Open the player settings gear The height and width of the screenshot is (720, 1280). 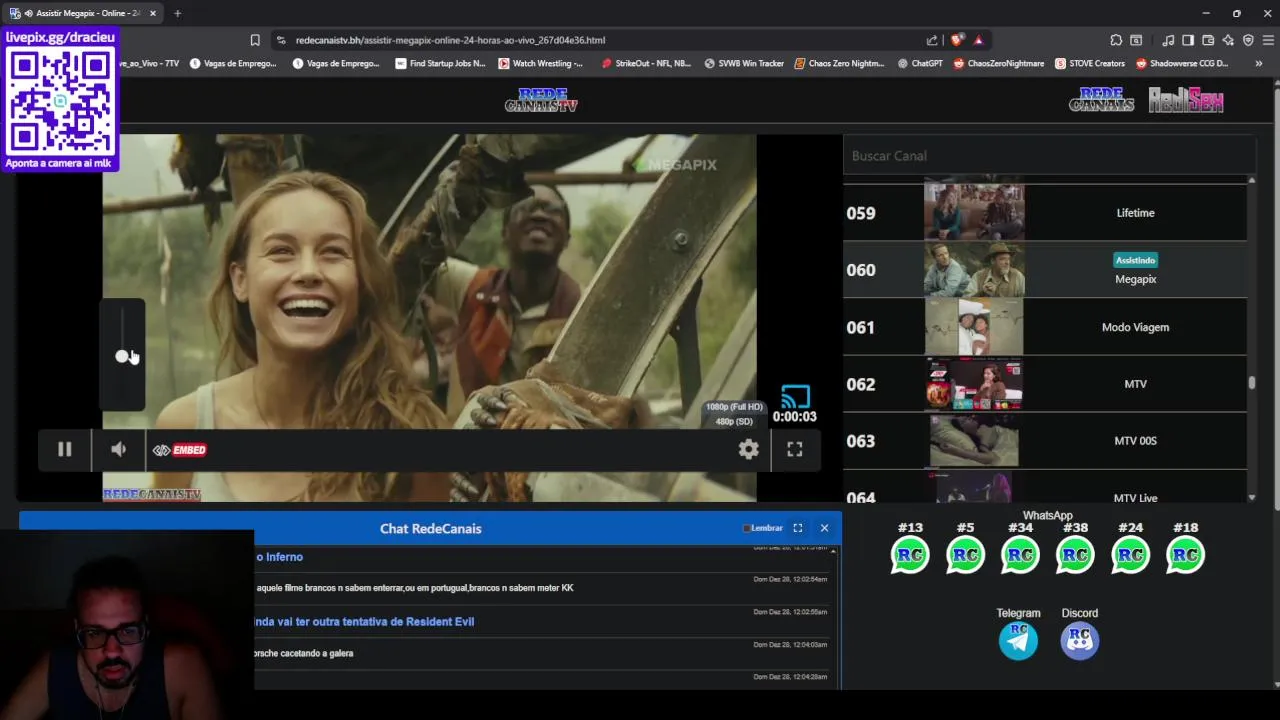748,450
